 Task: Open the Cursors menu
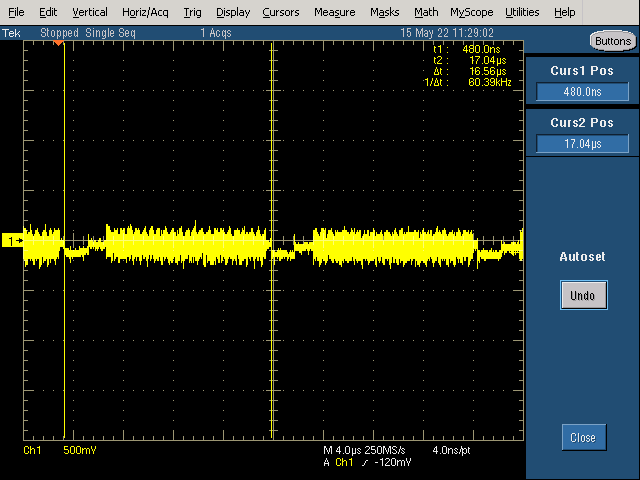pos(281,12)
